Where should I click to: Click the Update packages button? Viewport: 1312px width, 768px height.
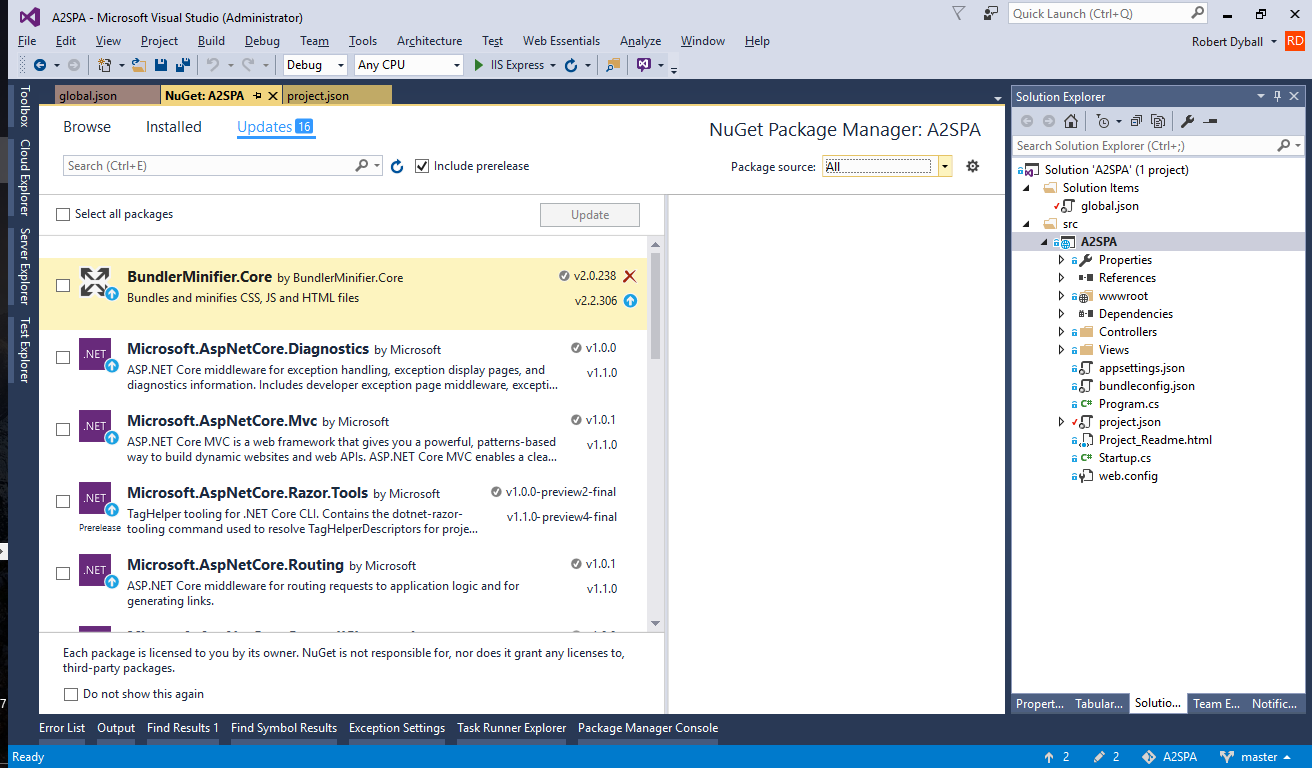click(590, 215)
